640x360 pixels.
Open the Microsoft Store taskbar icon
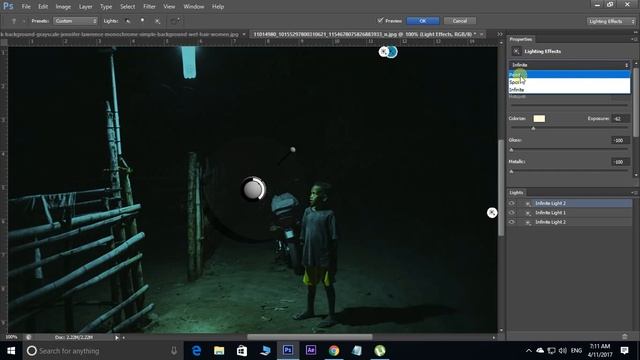242,350
